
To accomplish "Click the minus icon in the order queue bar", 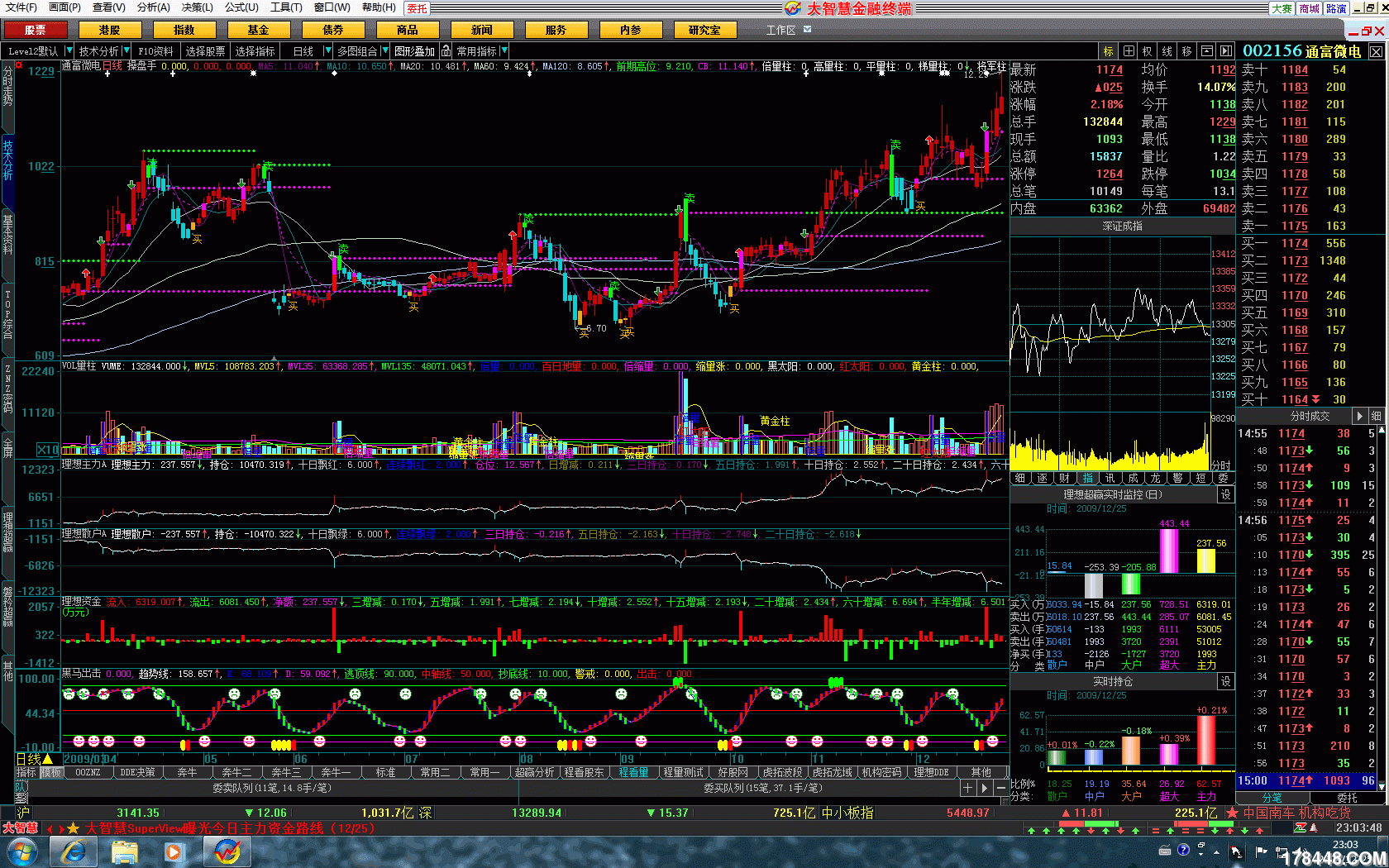I will 1001,788.
